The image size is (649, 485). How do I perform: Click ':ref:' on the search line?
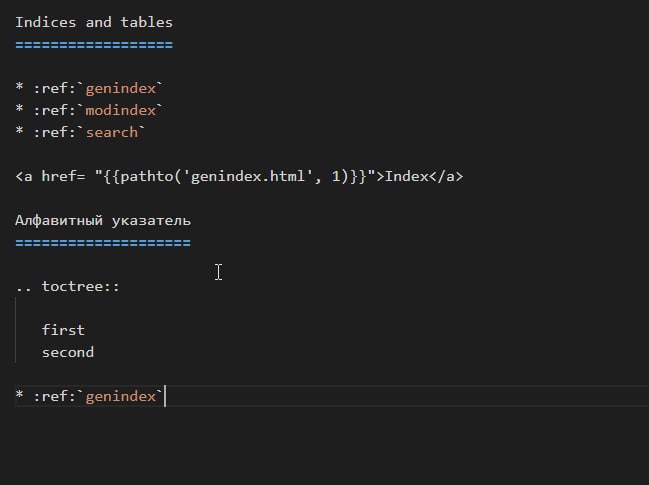pos(55,132)
